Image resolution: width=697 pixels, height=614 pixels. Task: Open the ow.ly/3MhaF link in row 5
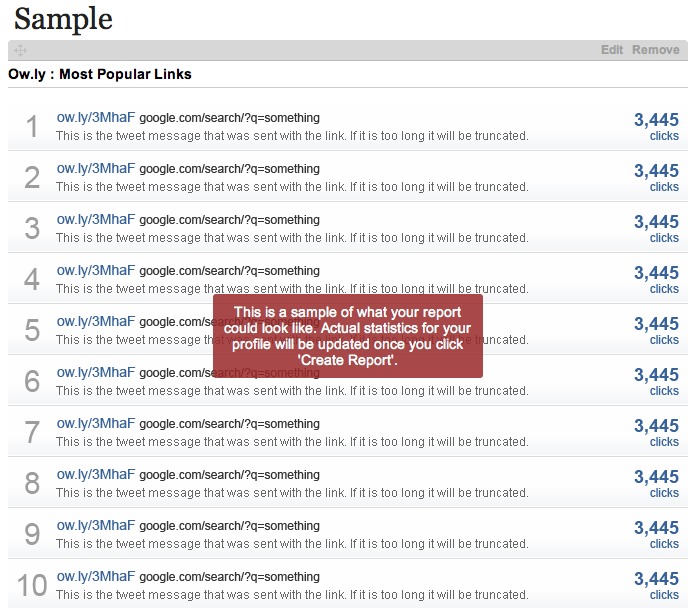click(x=95, y=322)
